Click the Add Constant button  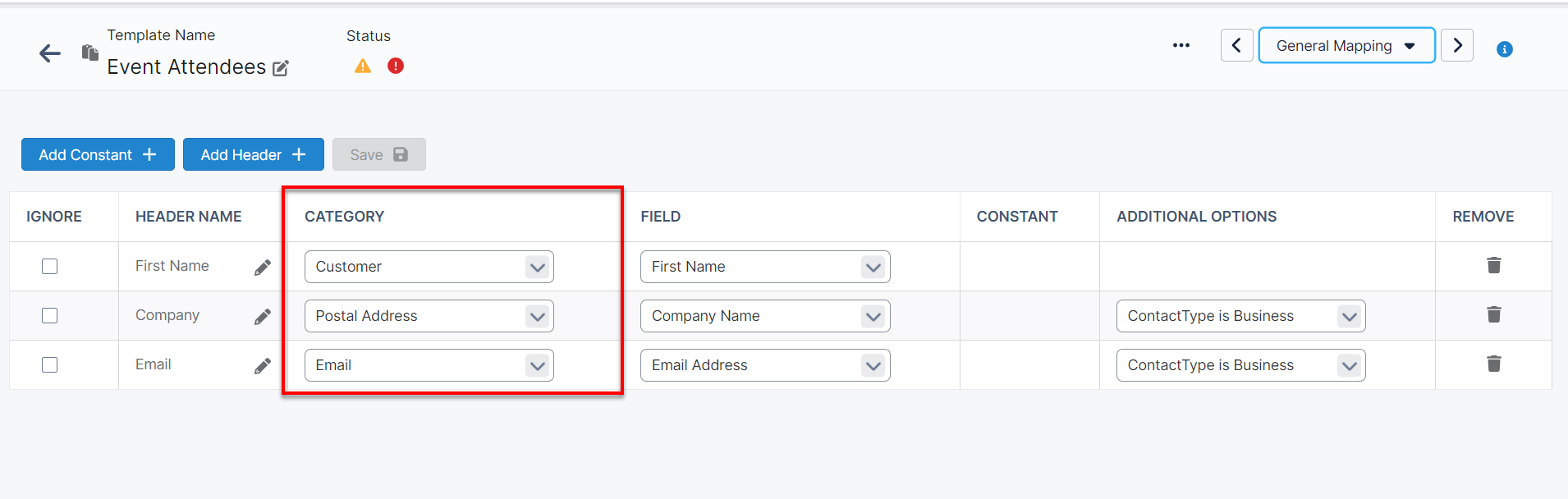point(98,155)
